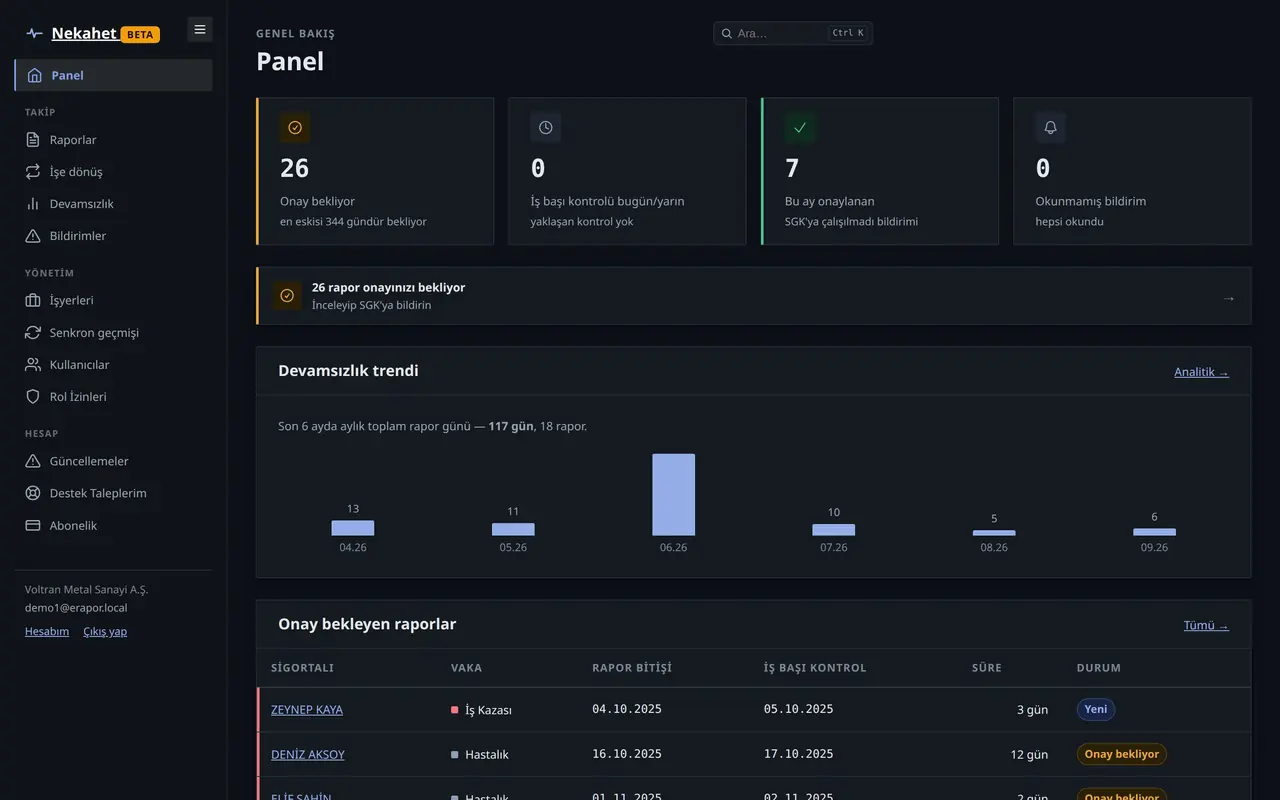This screenshot has width=1280, height=800.
Task: Click the RAPOR BİTİŞİ column header
Action: click(x=632, y=668)
